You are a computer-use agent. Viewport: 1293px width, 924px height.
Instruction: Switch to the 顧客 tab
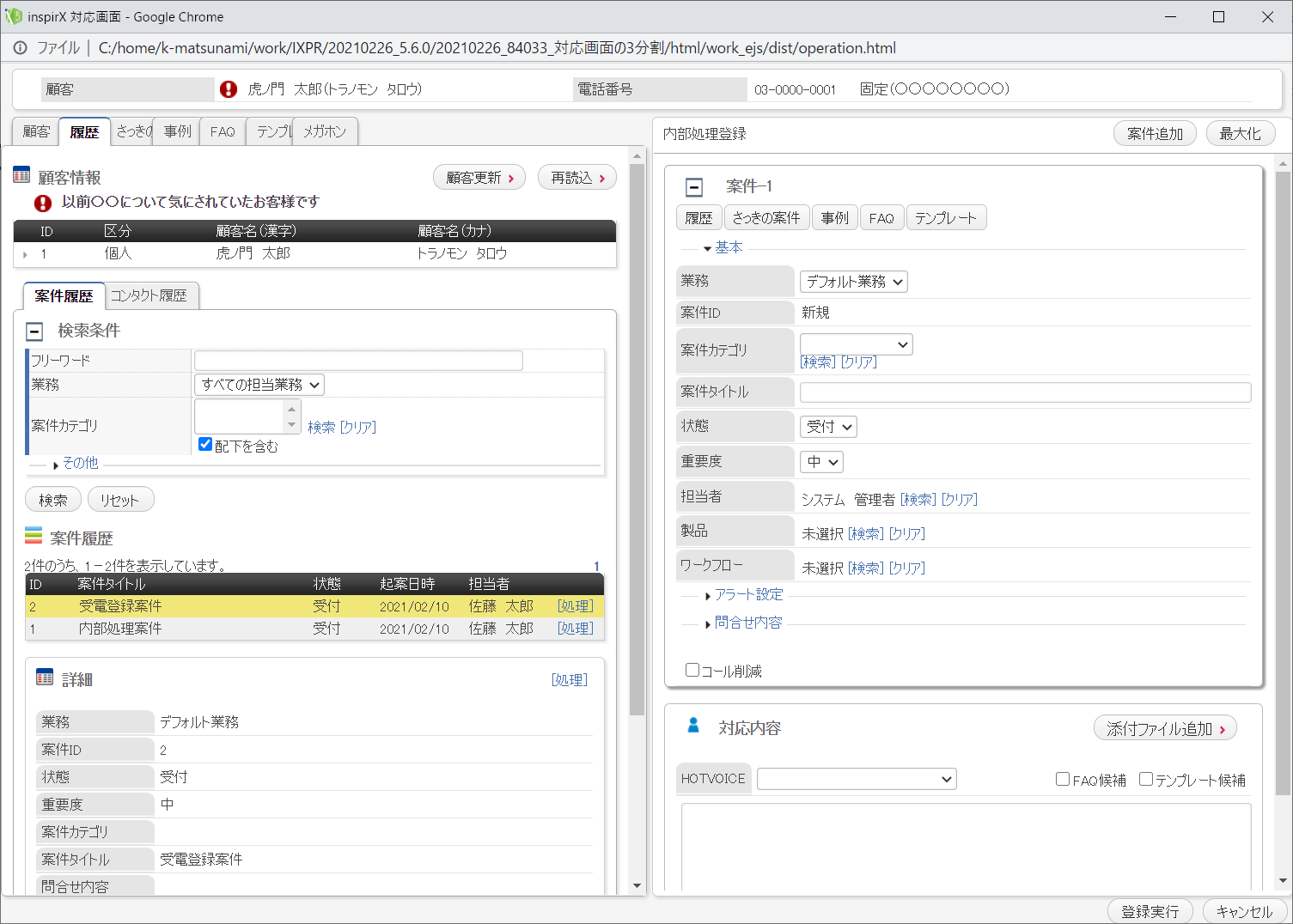pyautogui.click(x=36, y=131)
